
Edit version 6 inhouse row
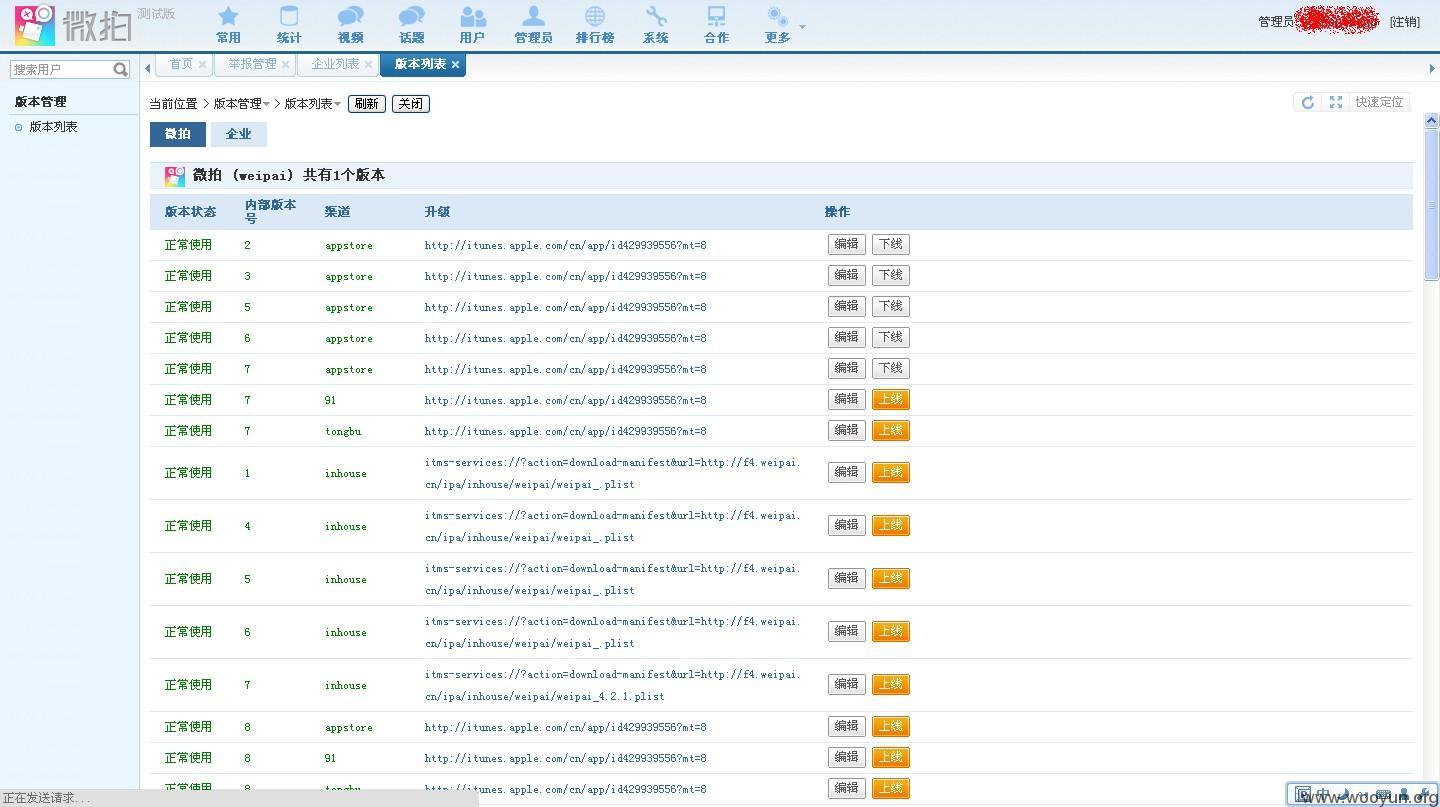pos(847,631)
